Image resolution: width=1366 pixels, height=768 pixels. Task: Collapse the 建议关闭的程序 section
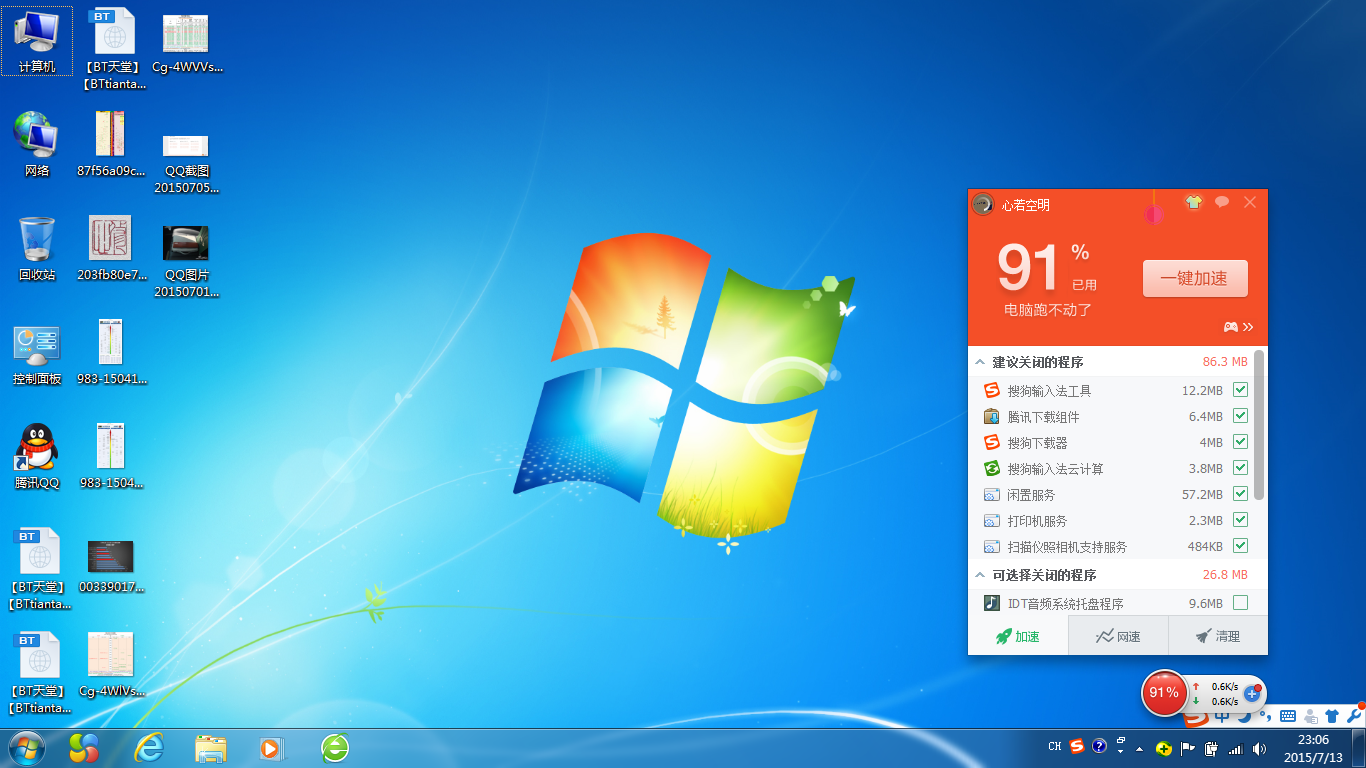(x=981, y=362)
